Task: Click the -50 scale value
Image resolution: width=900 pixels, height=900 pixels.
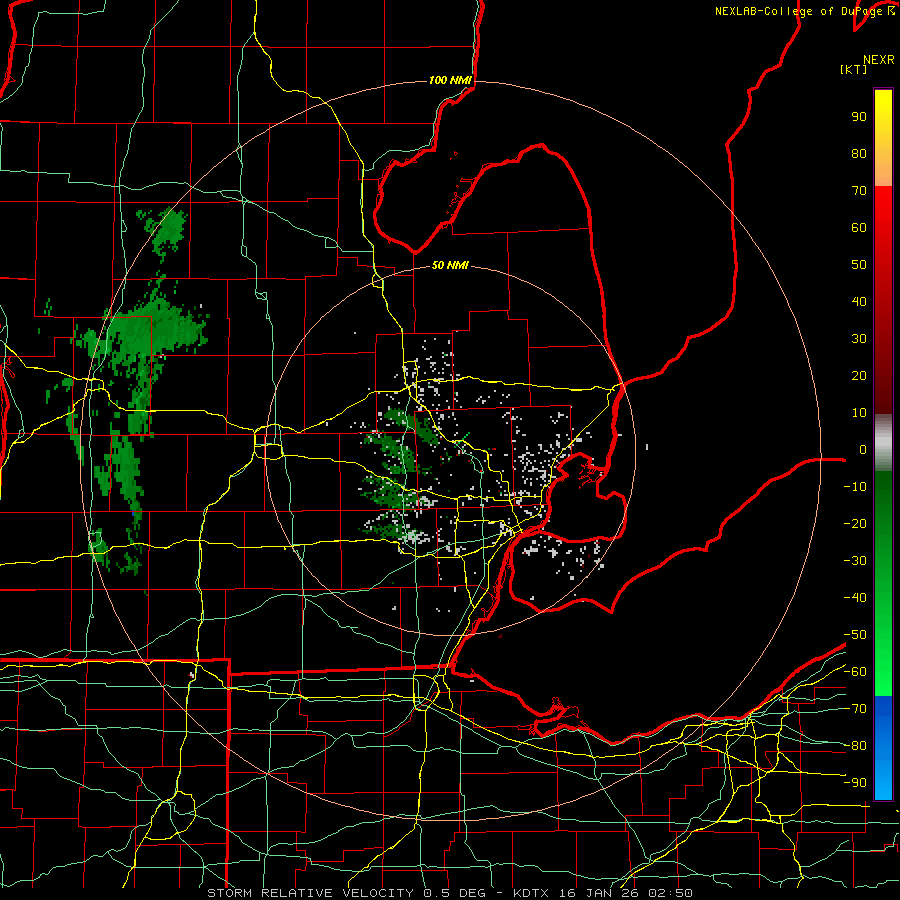Action: pyautogui.click(x=855, y=635)
